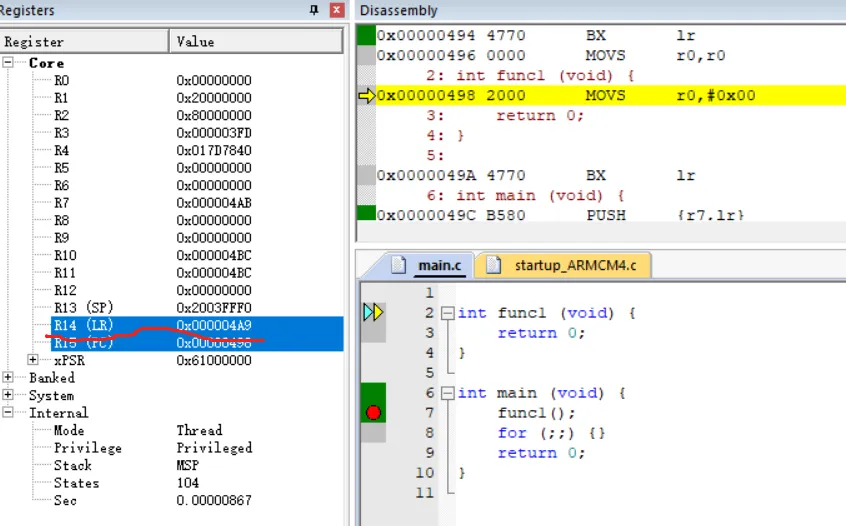846x526 pixels.
Task: Click the Value column header
Action: pyautogui.click(x=256, y=41)
